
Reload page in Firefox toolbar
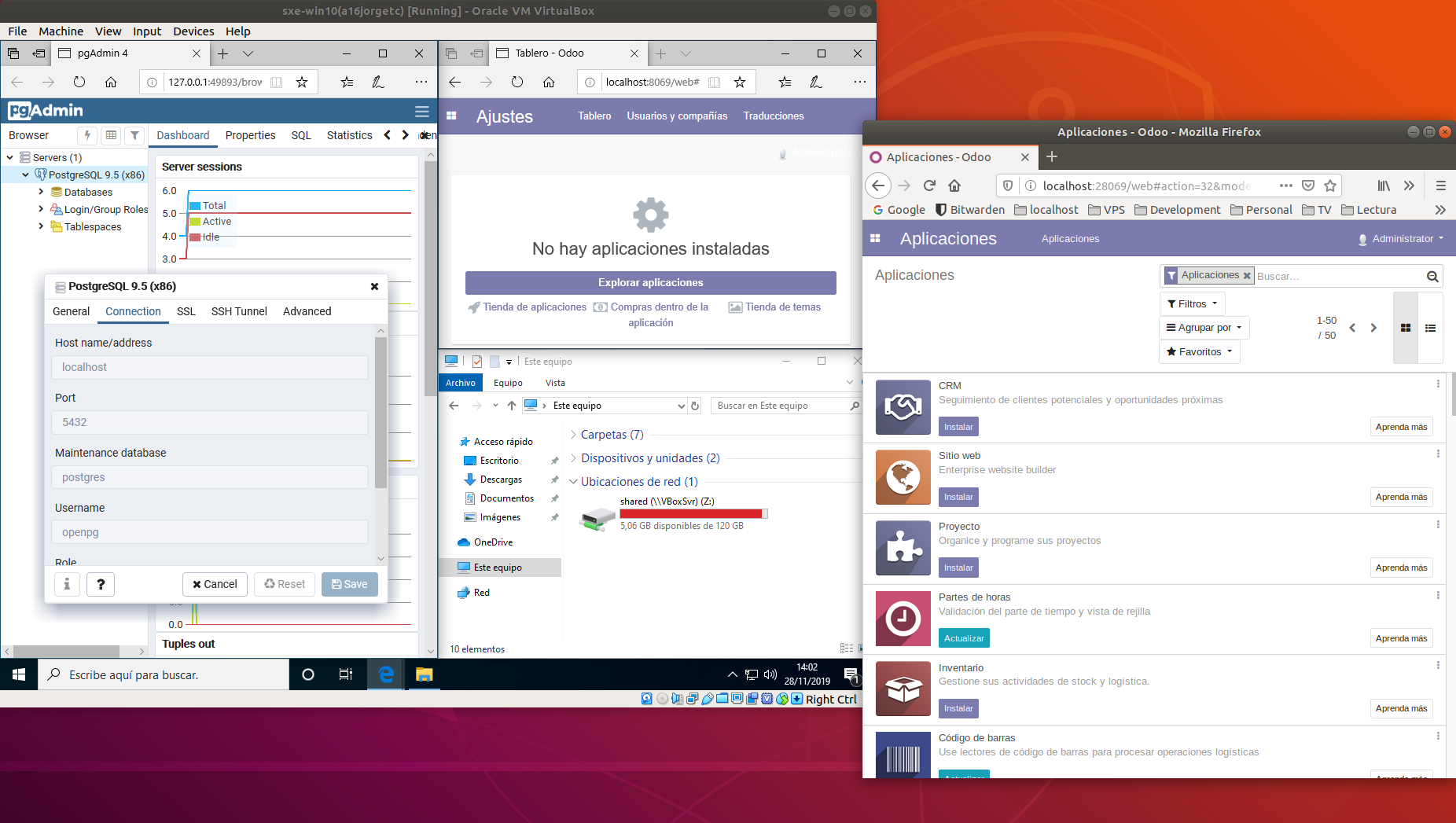929,186
